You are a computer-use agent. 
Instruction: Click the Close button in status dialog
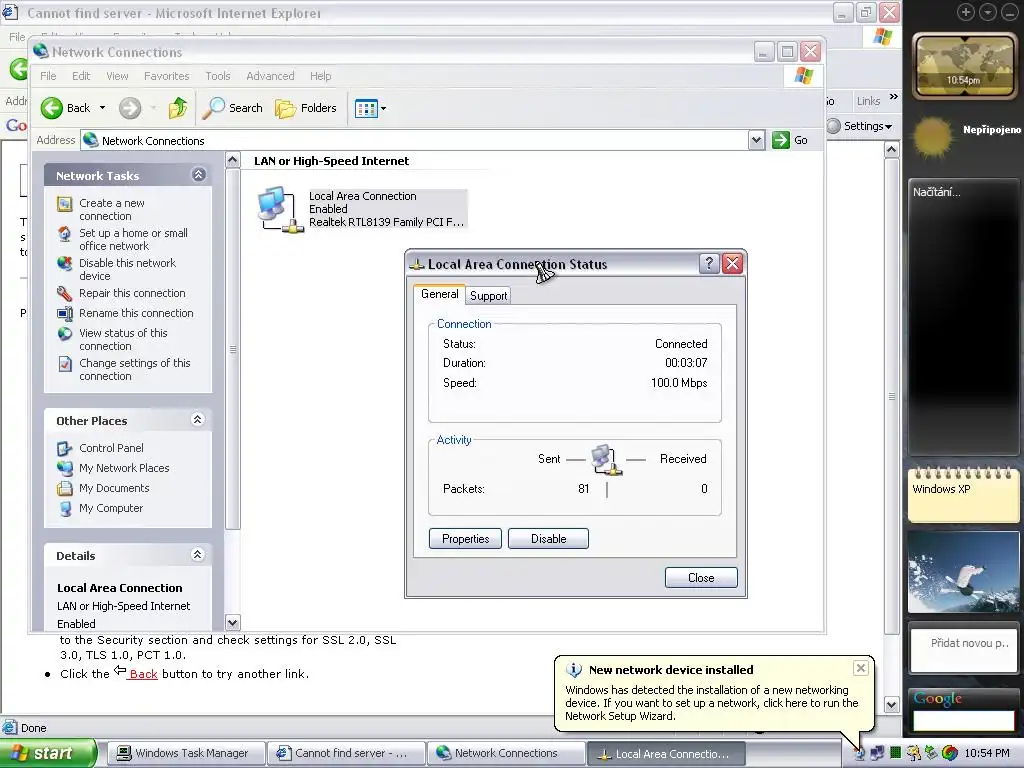point(701,577)
